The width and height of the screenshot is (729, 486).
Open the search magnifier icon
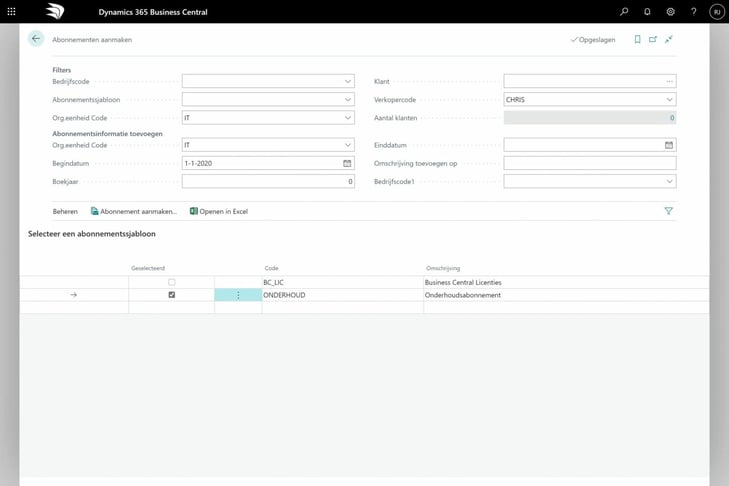(624, 12)
